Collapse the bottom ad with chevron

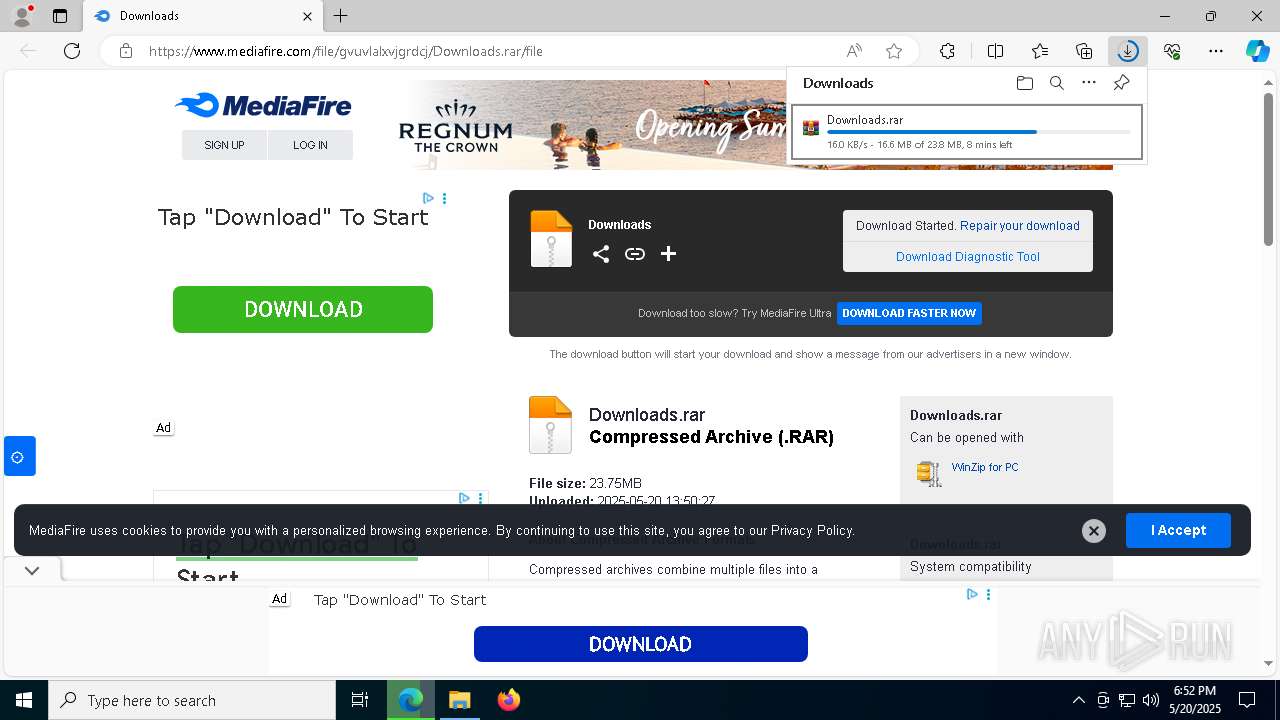[32, 570]
